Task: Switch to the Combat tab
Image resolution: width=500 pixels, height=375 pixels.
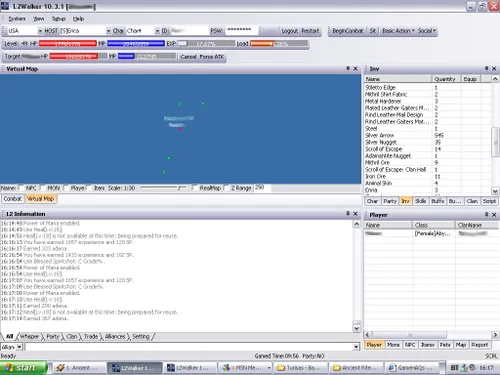Action: (13, 199)
